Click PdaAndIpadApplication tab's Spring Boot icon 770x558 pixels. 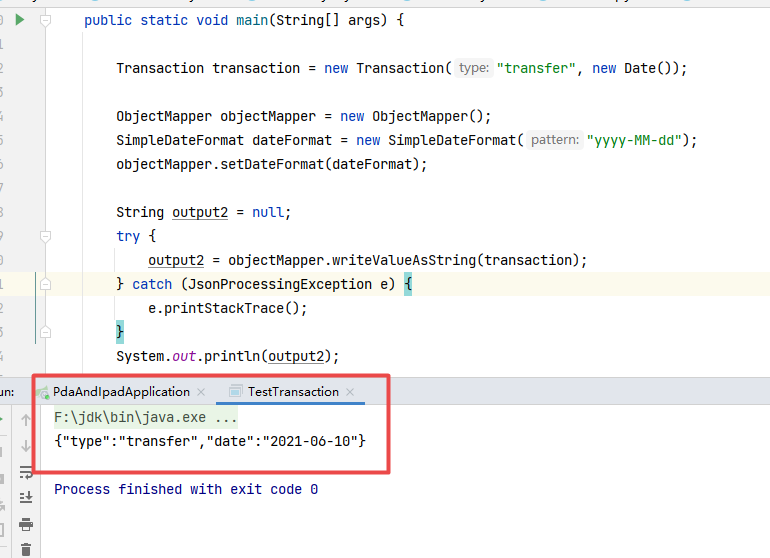click(x=43, y=392)
